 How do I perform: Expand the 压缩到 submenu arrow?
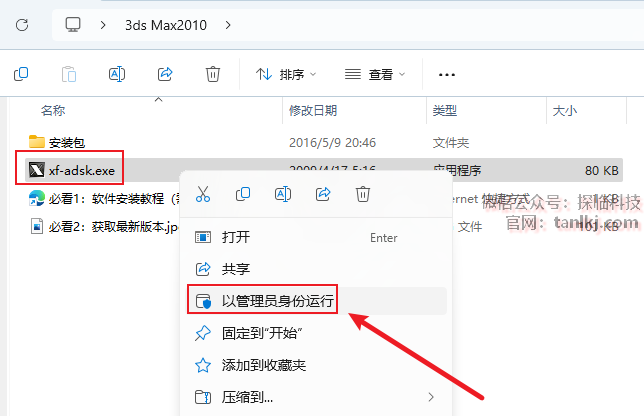point(431,397)
